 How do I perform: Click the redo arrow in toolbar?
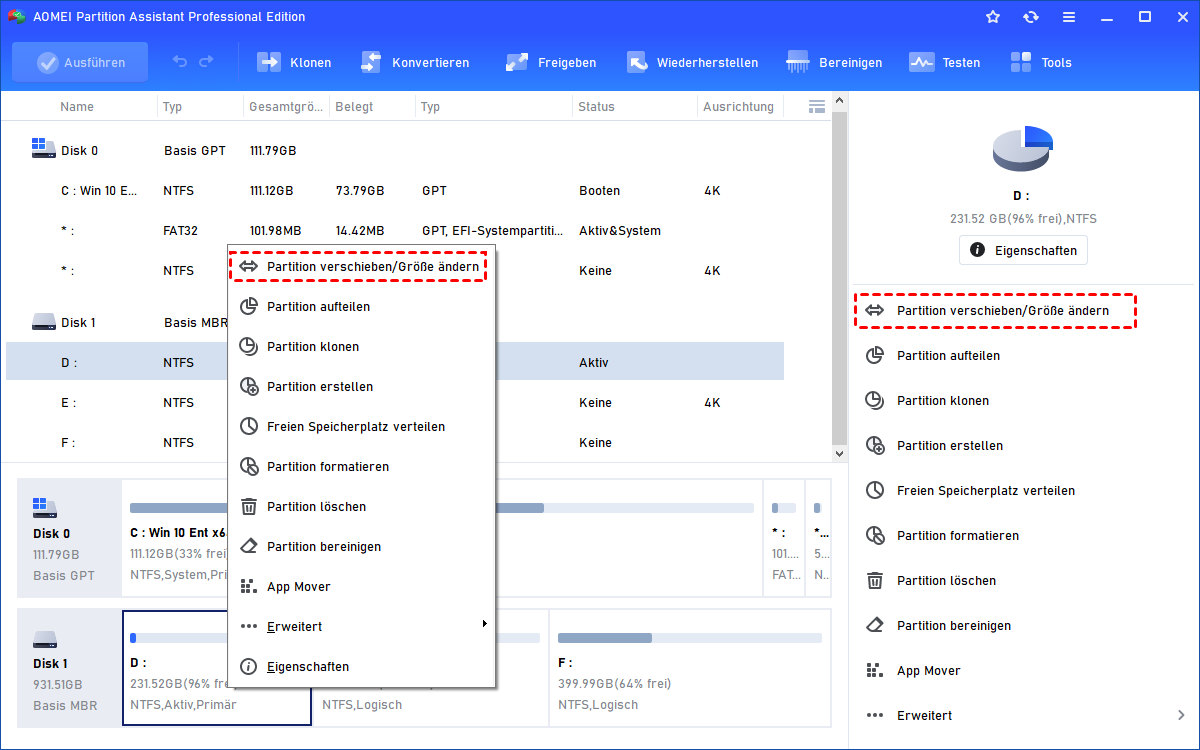point(206,62)
